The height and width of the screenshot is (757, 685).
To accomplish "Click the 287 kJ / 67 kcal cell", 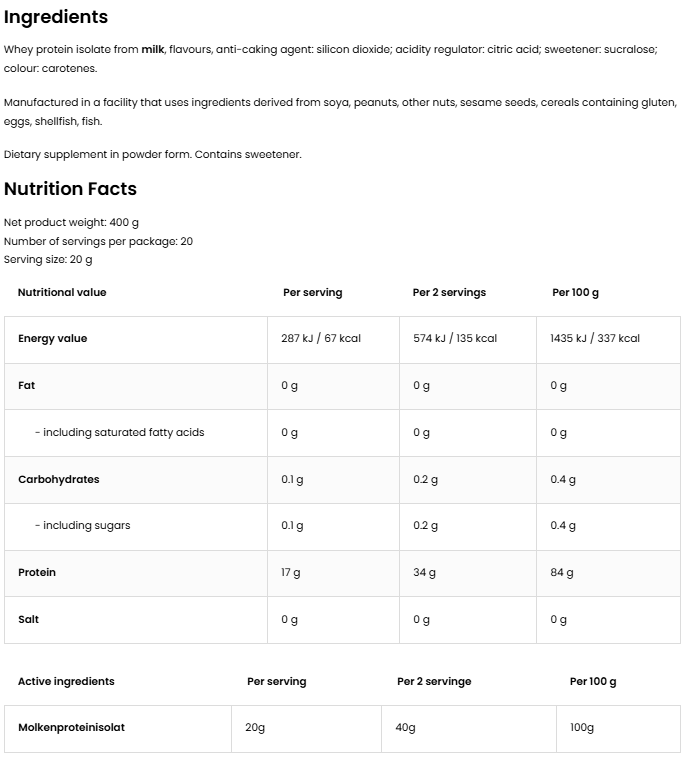I will (321, 339).
